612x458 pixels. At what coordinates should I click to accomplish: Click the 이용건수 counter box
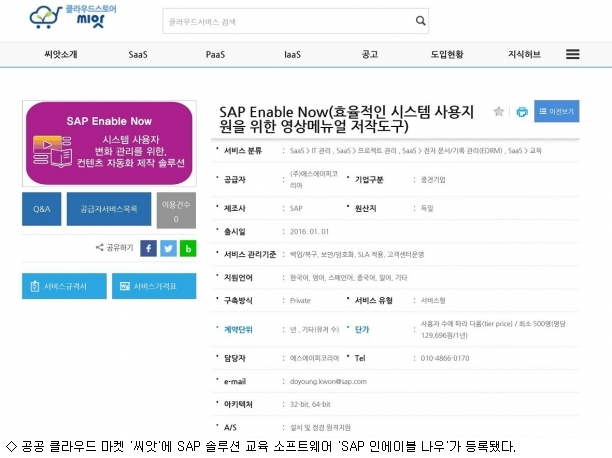pyautogui.click(x=176, y=210)
